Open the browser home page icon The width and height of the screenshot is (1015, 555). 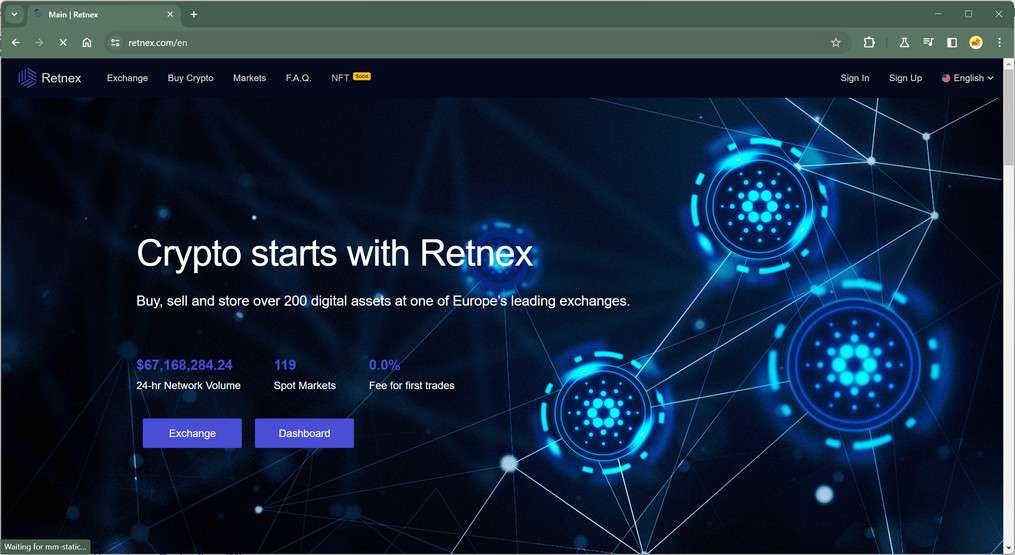tap(87, 43)
